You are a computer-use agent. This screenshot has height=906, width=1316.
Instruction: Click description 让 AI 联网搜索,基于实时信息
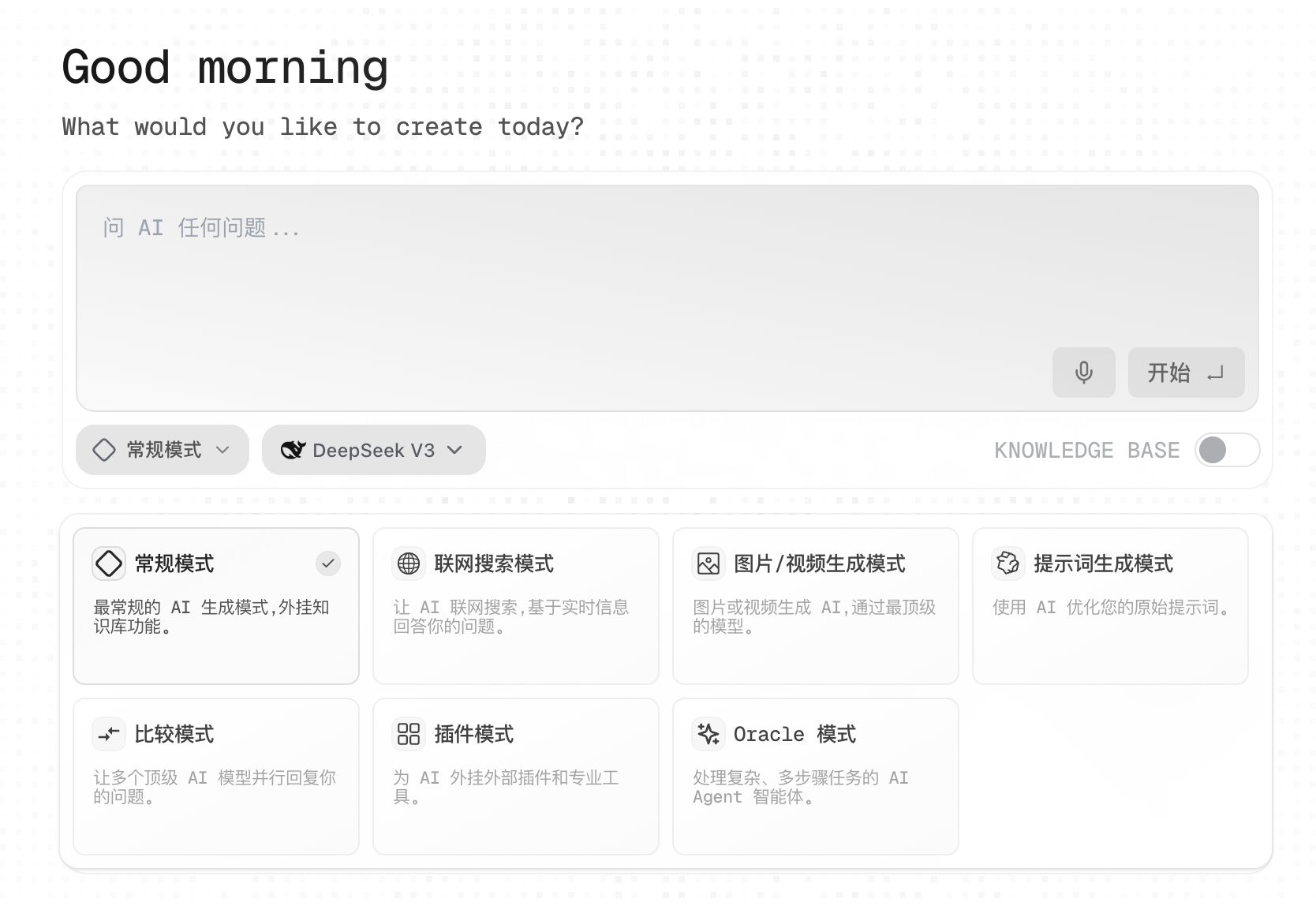510,616
